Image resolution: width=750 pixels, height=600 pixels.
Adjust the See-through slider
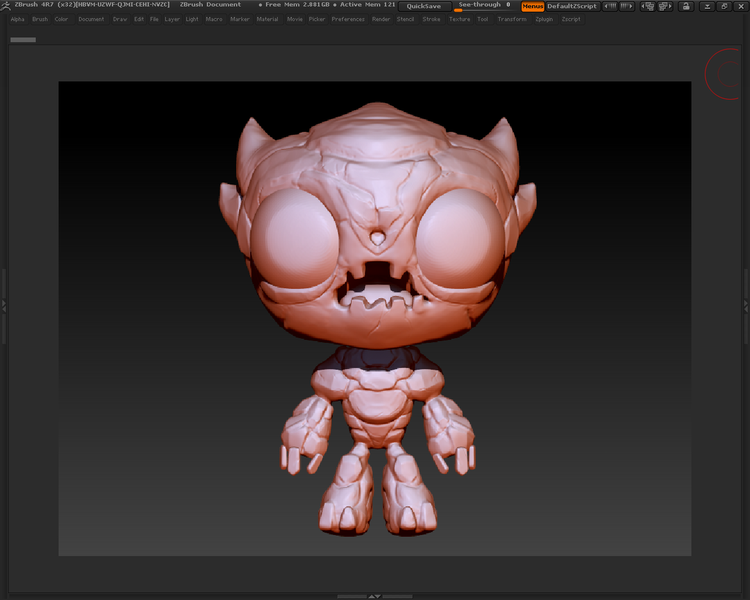point(484,6)
